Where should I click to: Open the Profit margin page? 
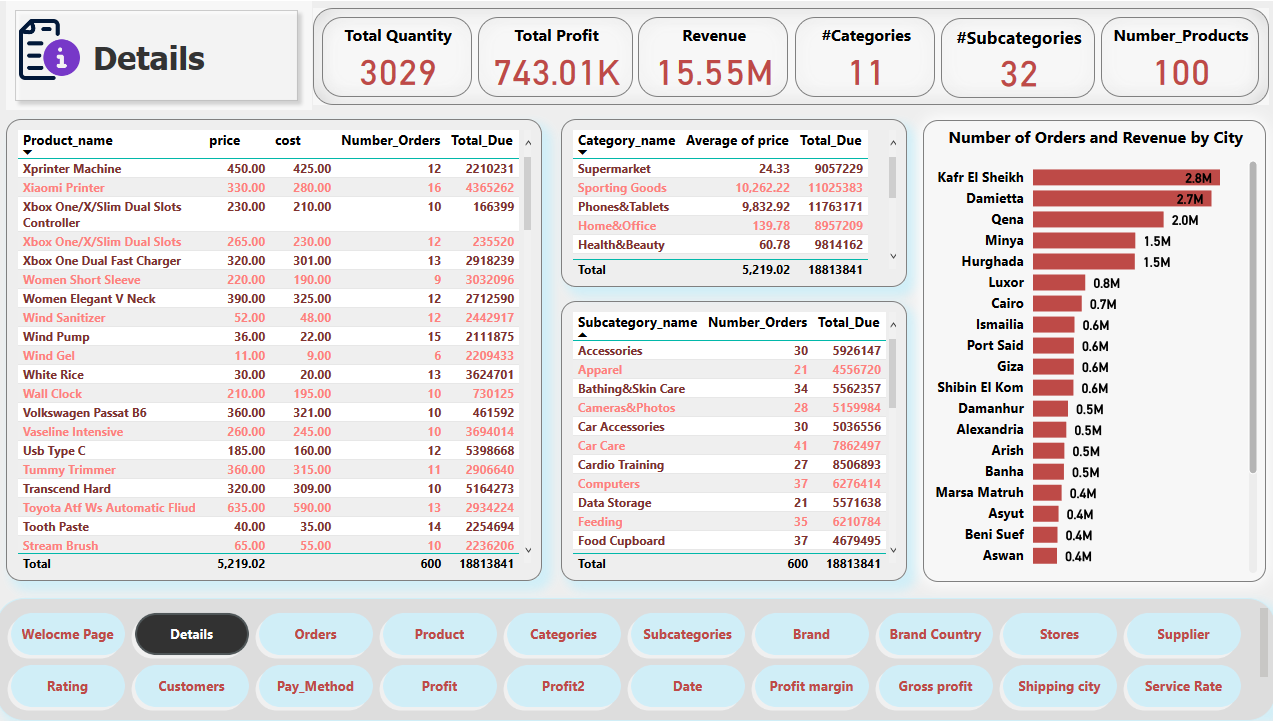[810, 687]
